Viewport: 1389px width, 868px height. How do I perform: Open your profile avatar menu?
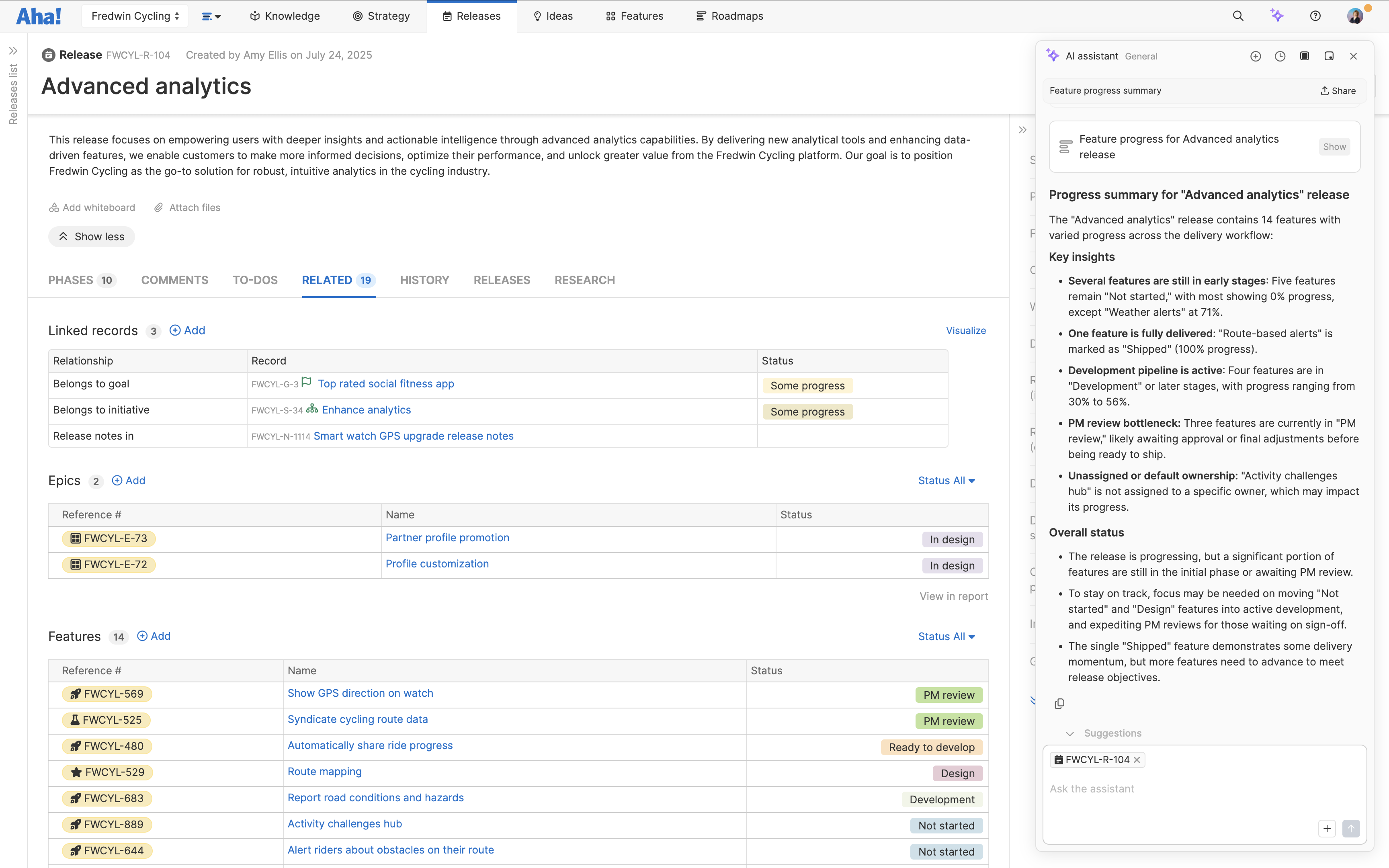tap(1356, 16)
